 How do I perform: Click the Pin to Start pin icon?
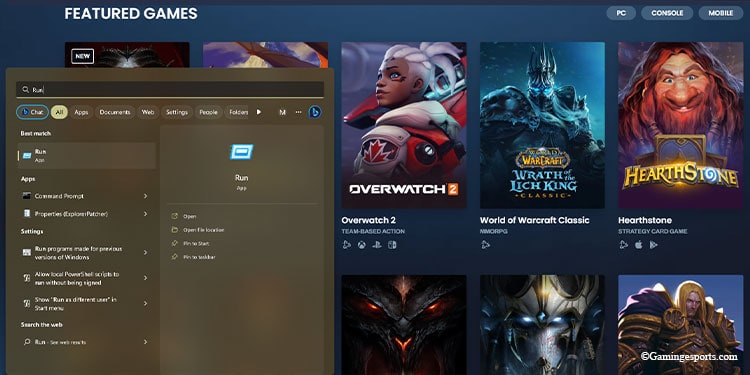point(175,243)
